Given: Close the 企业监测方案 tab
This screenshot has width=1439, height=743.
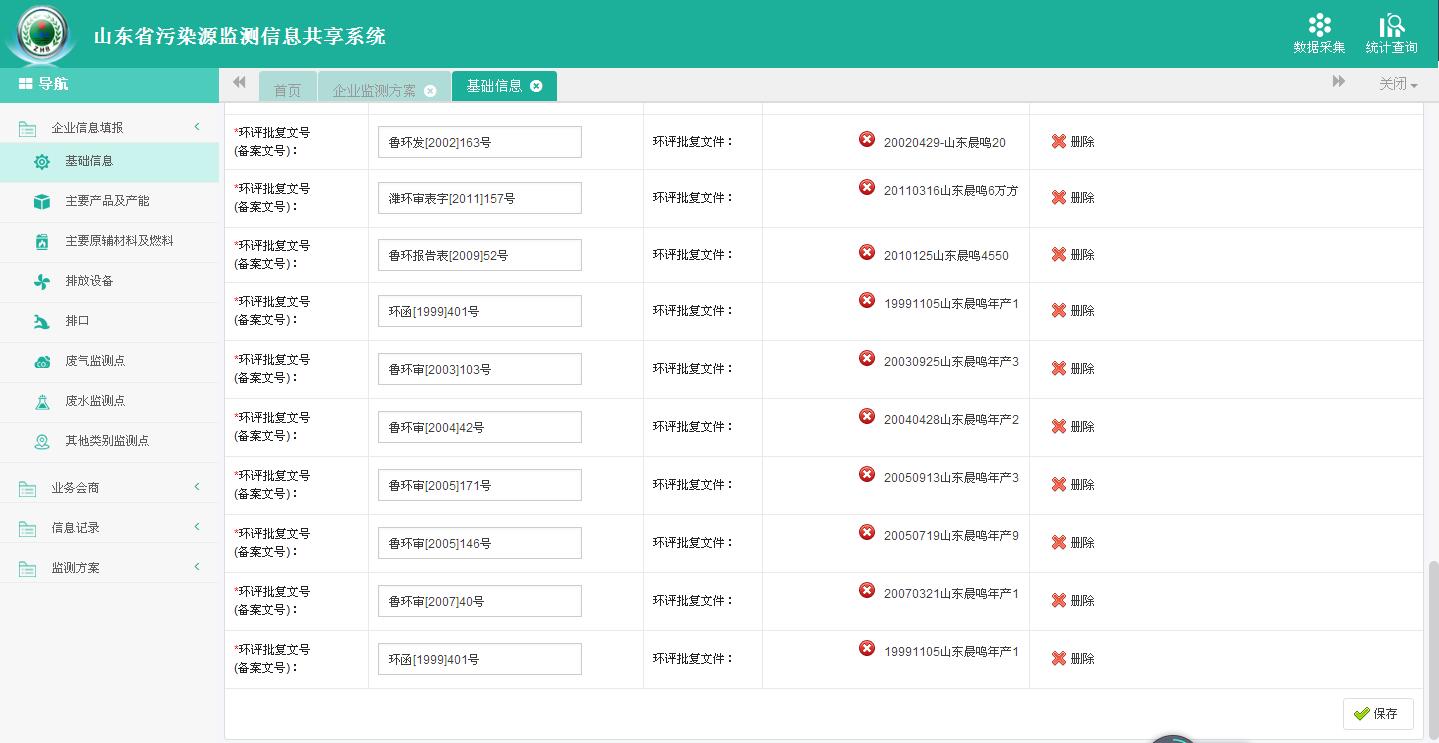Looking at the screenshot, I should [x=430, y=91].
